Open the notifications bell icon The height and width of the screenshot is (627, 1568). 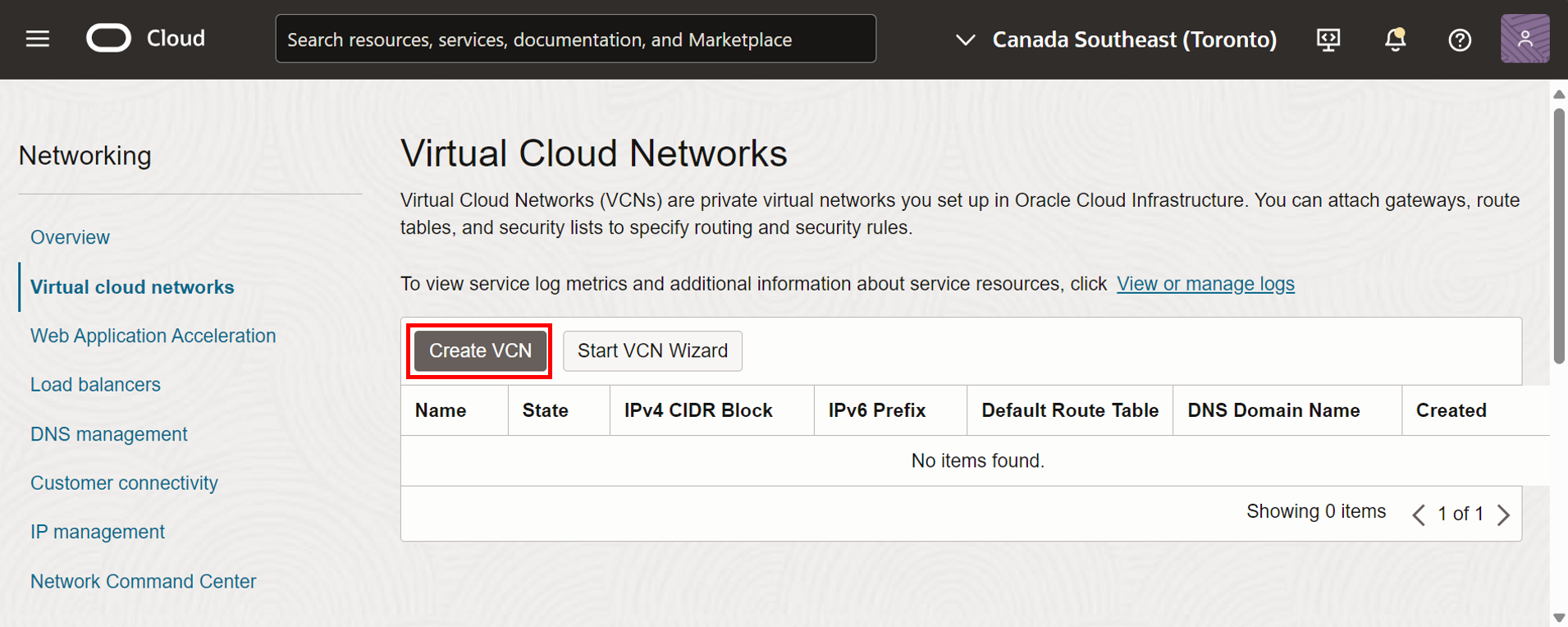(x=1395, y=39)
